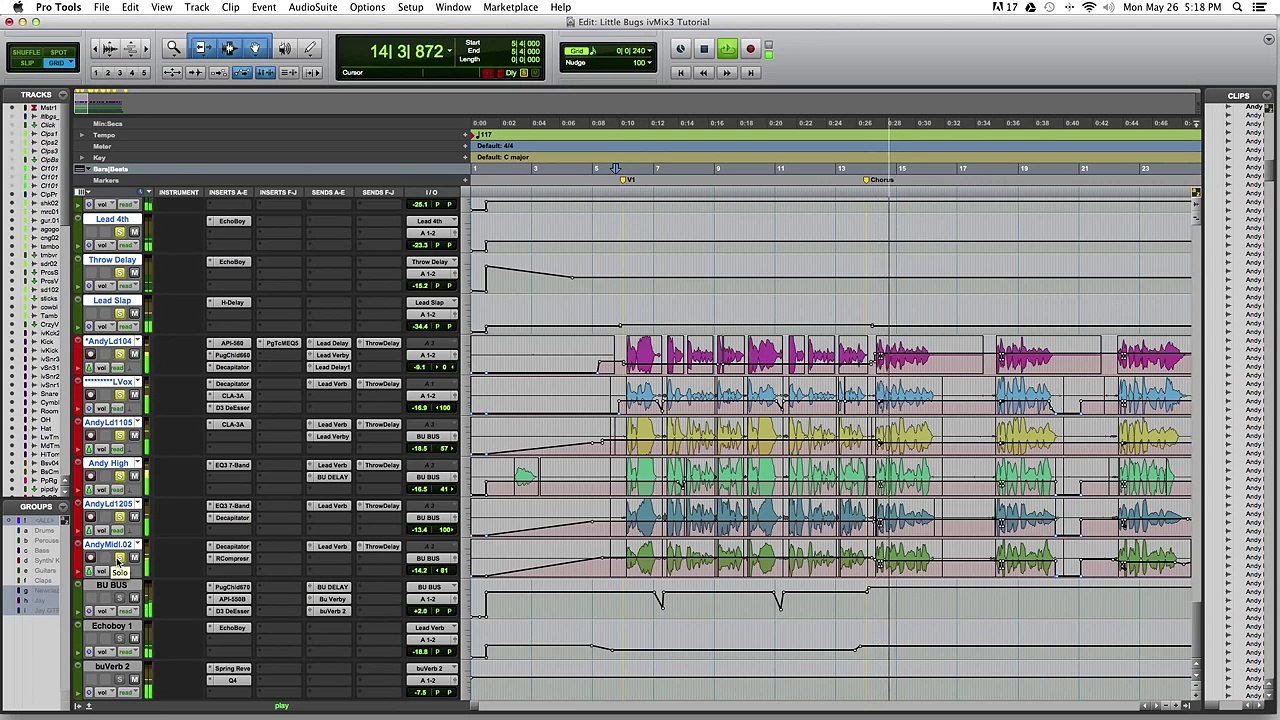Enable Shuffle edit mode

coord(27,52)
